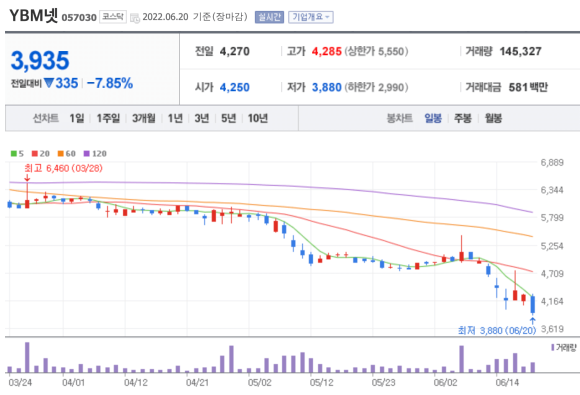Click the 6,889 price axis label
The height and width of the screenshot is (395, 580).
point(552,162)
